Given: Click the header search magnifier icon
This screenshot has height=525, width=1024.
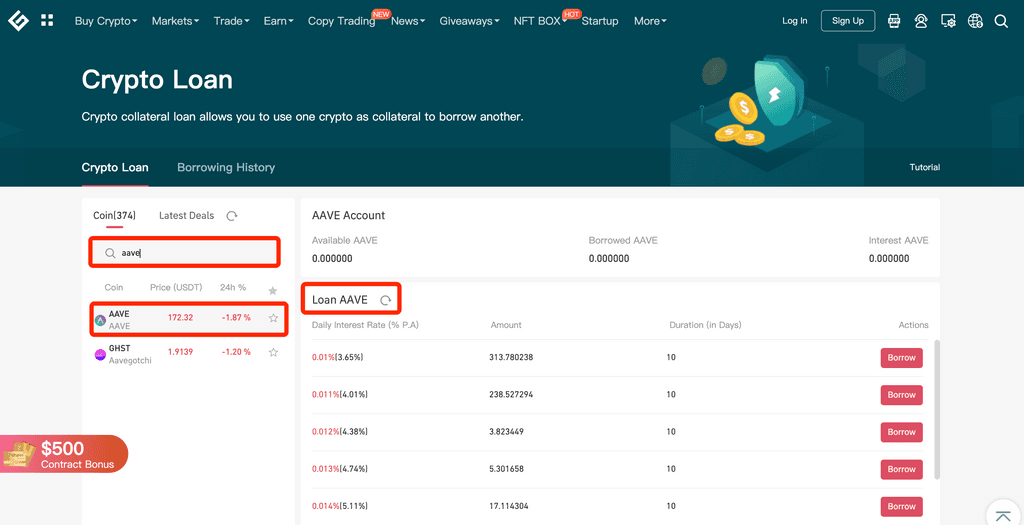Looking at the screenshot, I should 1001,21.
